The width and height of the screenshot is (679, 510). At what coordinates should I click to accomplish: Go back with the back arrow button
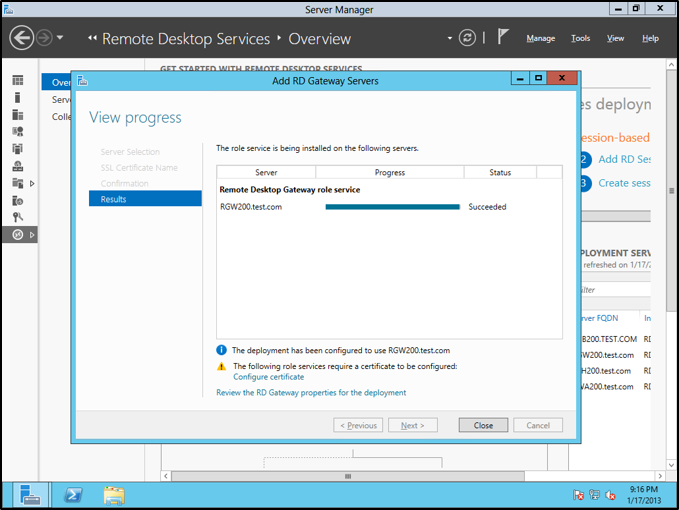click(x=22, y=38)
